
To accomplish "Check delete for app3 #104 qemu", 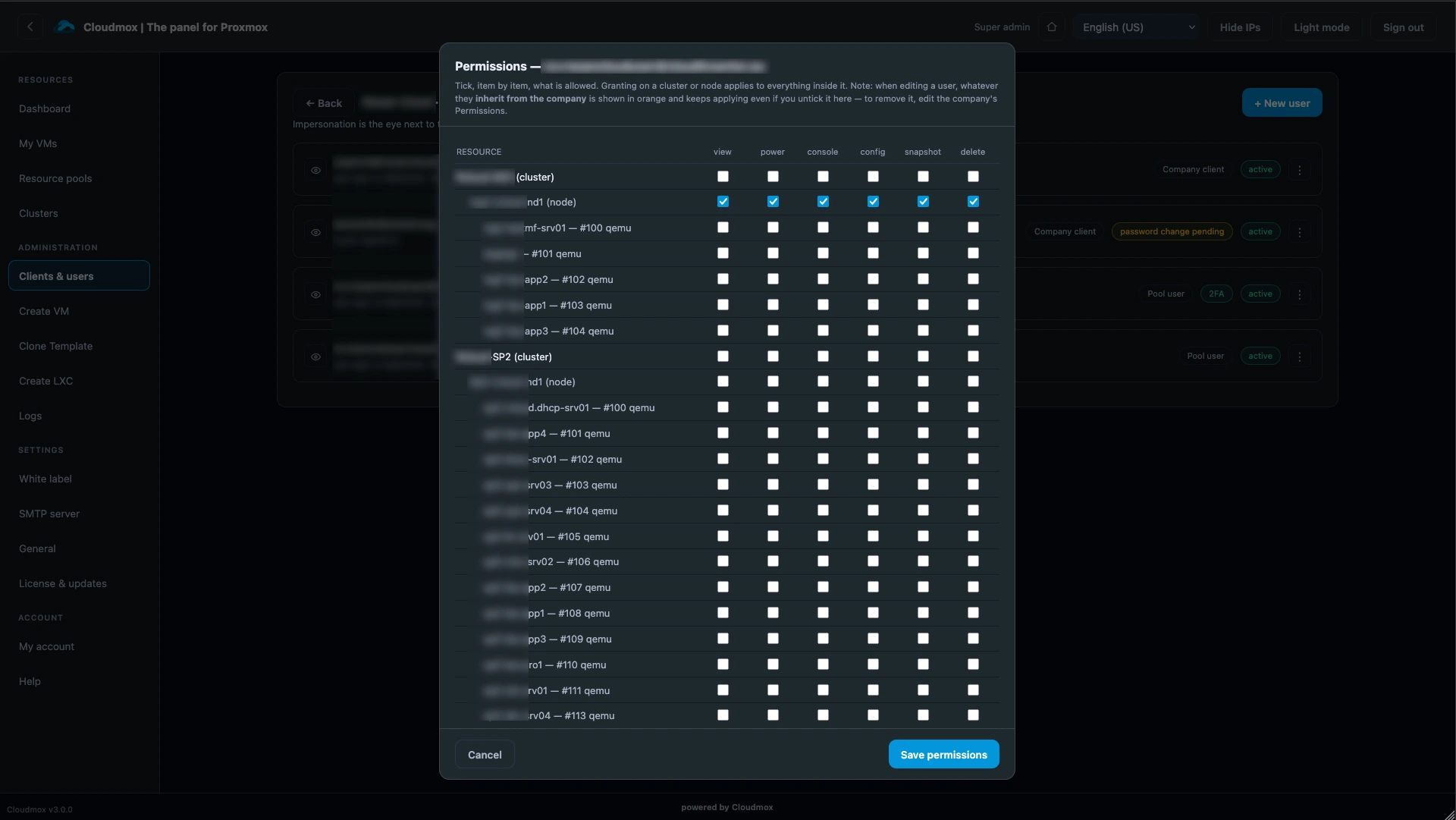I will [x=973, y=331].
